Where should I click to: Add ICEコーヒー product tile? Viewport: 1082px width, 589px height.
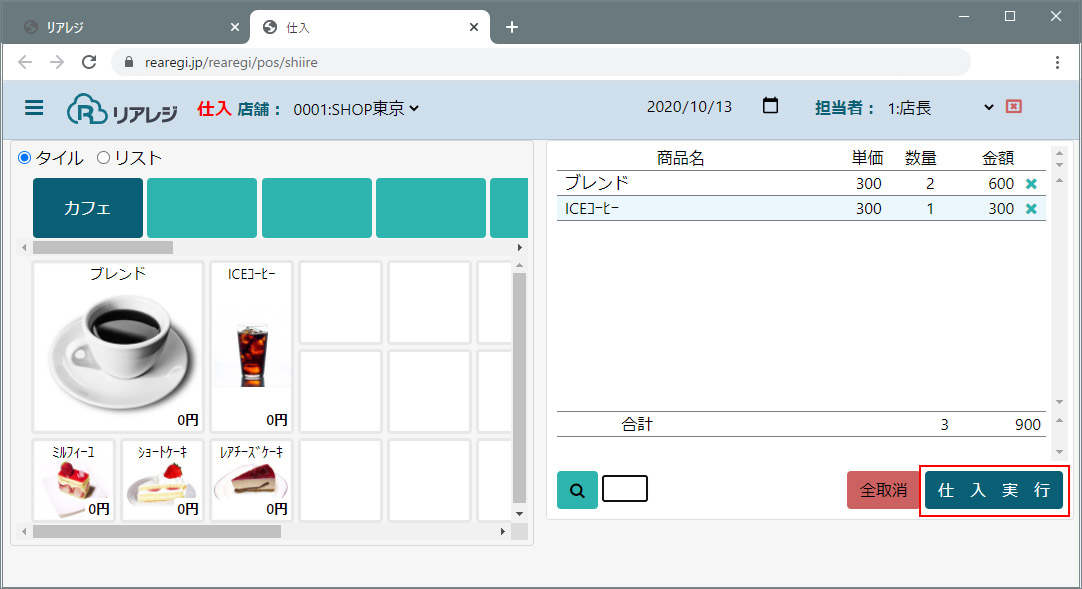pos(251,347)
